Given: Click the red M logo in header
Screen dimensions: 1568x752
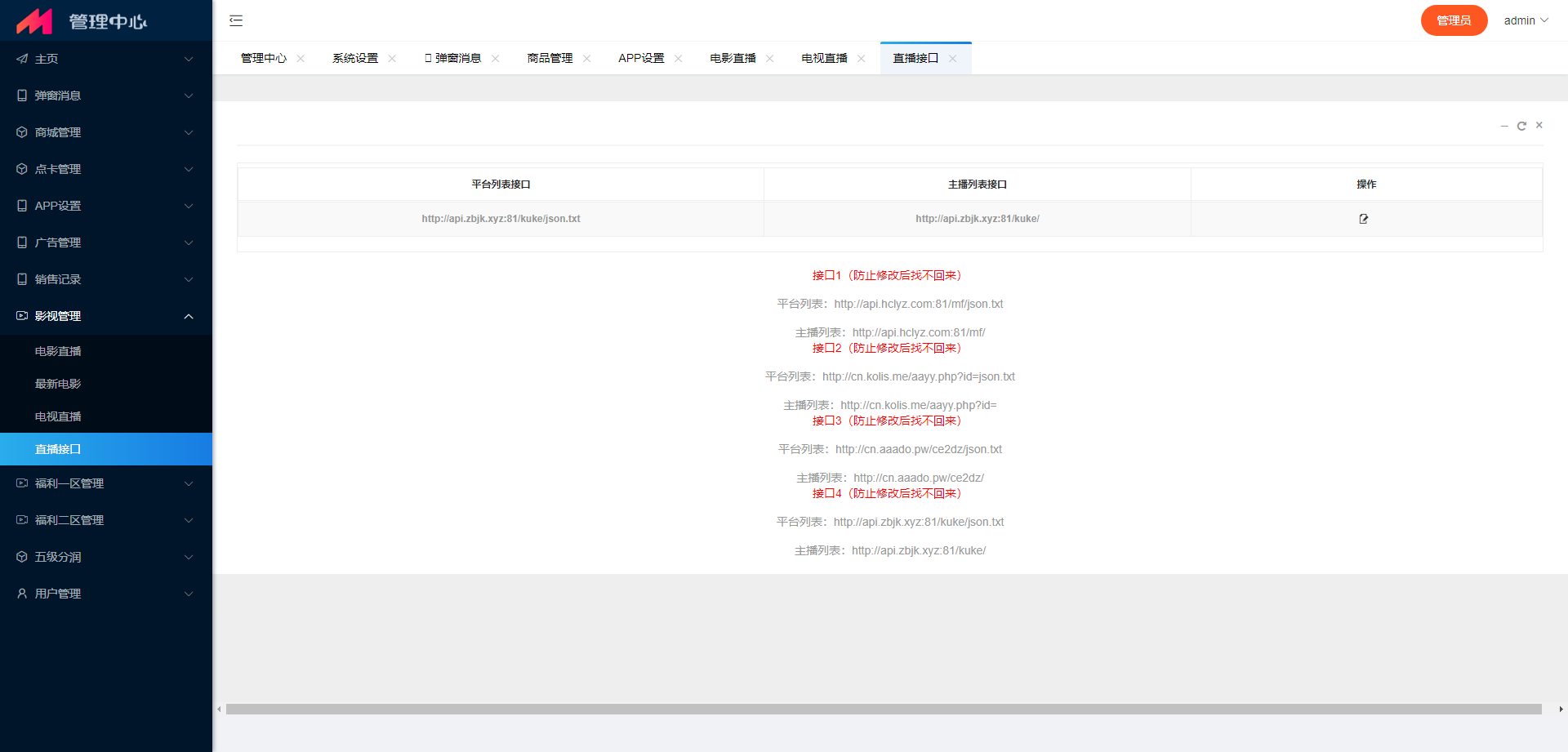Looking at the screenshot, I should (34, 21).
